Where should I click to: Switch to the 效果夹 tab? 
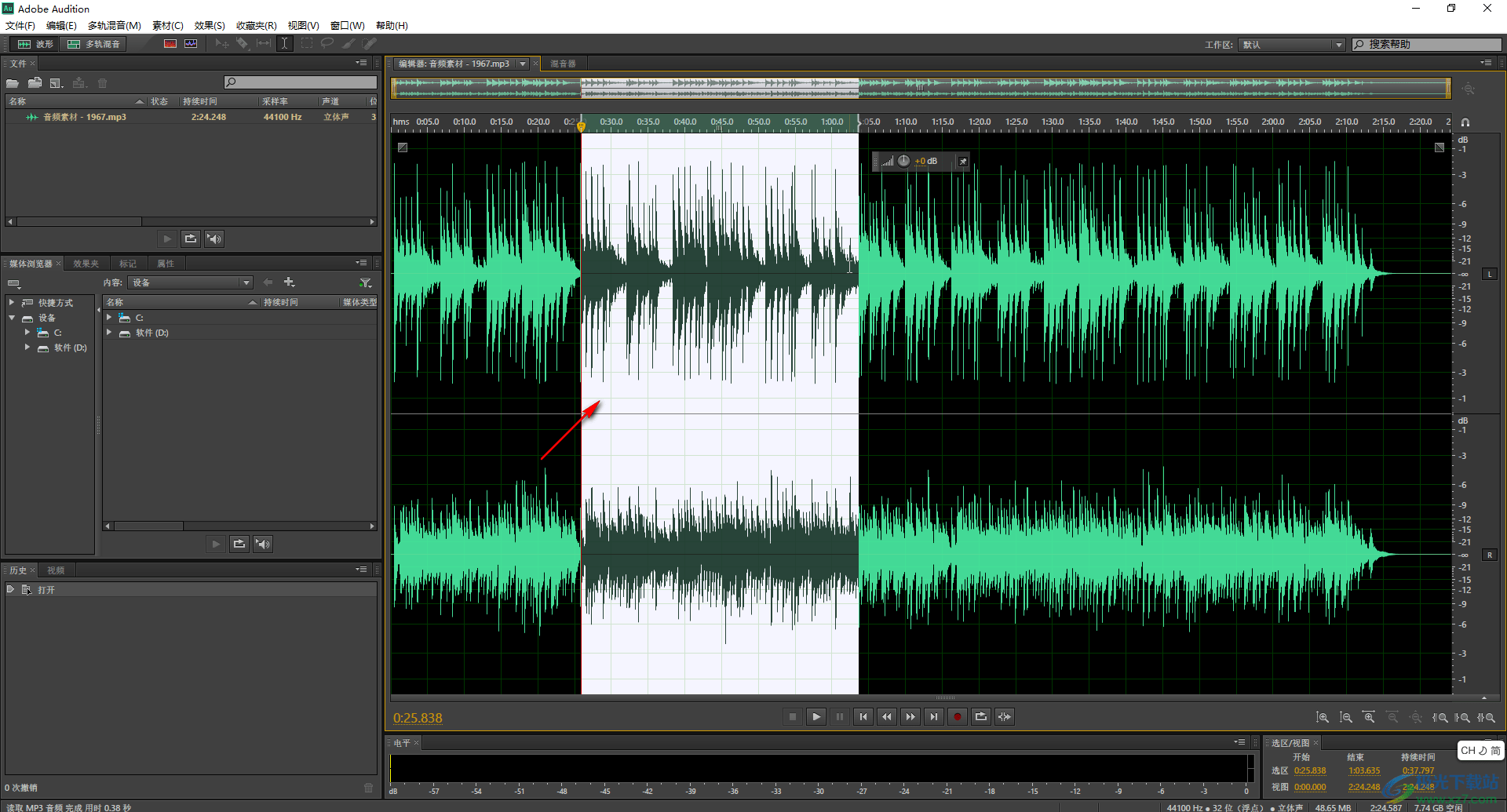tap(86, 264)
